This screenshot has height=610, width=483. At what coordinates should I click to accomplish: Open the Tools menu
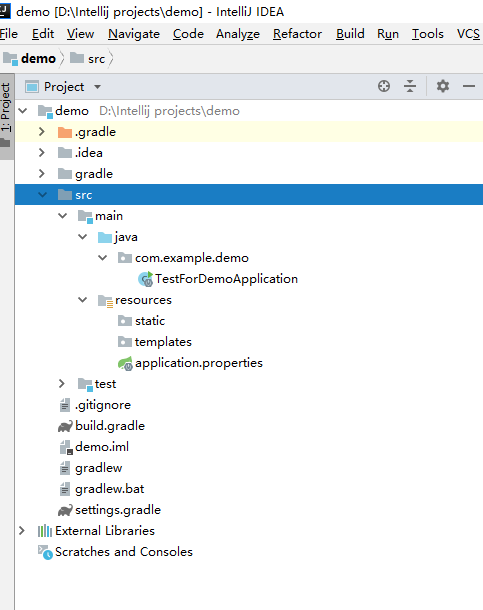428,34
